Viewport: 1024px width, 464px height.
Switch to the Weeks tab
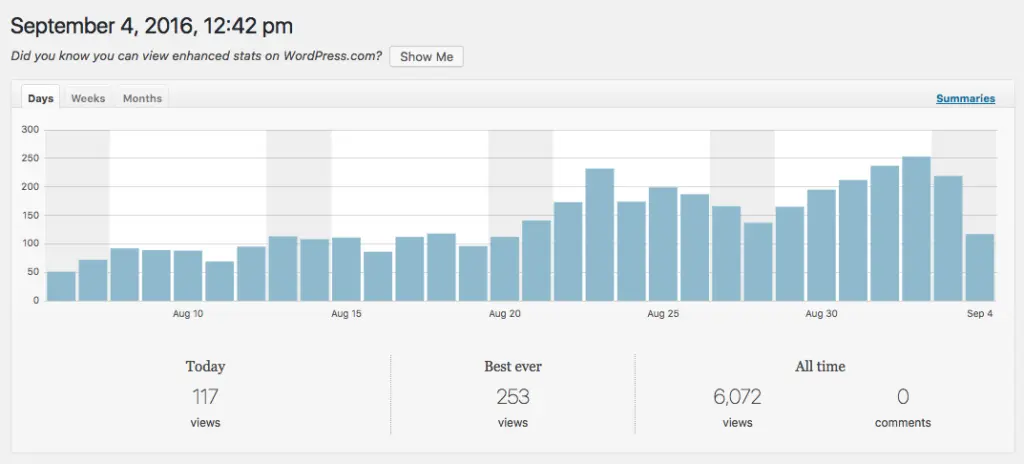click(x=88, y=98)
